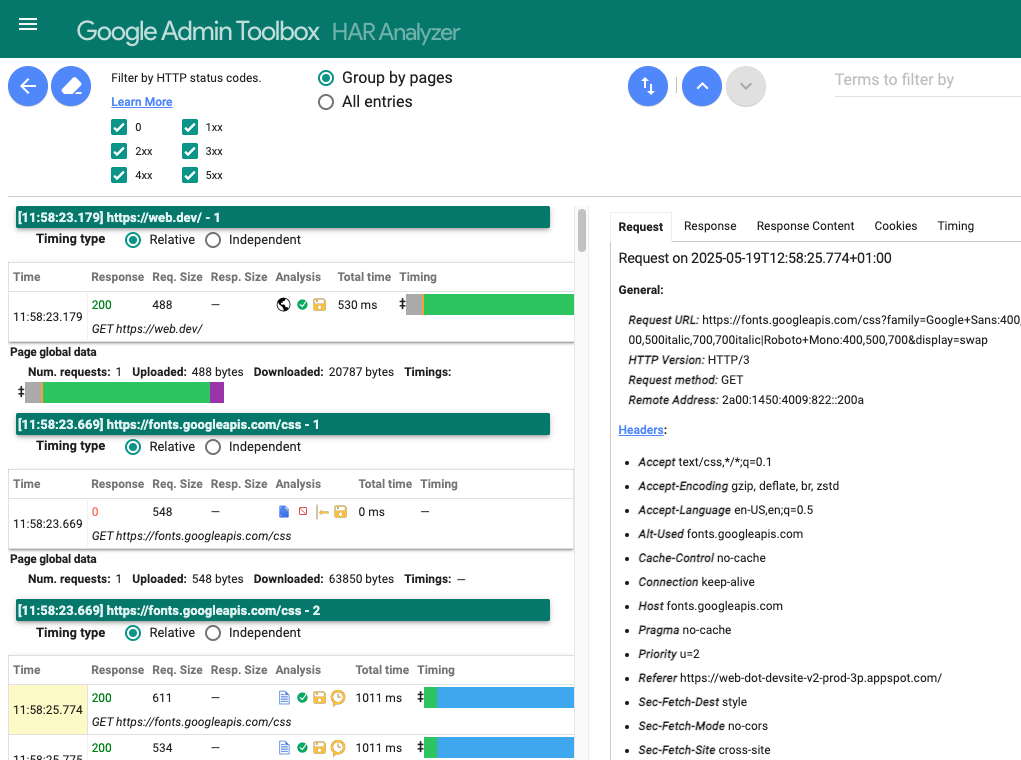Collapse fonts.googleapis.com/css - 1 page group
Image resolution: width=1021 pixels, height=760 pixels.
tap(283, 425)
